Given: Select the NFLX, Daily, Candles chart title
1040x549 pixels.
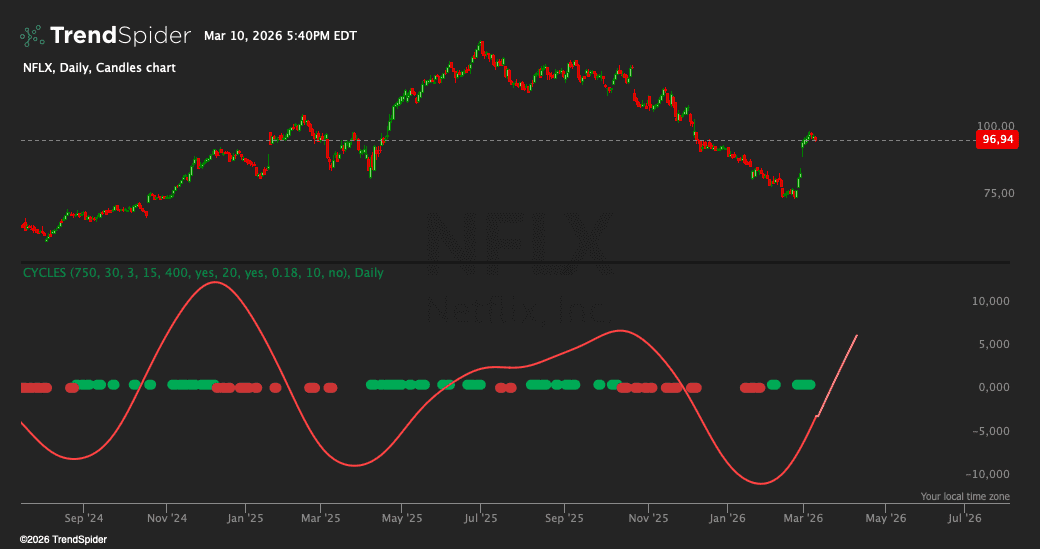Looking at the screenshot, I should [99, 68].
